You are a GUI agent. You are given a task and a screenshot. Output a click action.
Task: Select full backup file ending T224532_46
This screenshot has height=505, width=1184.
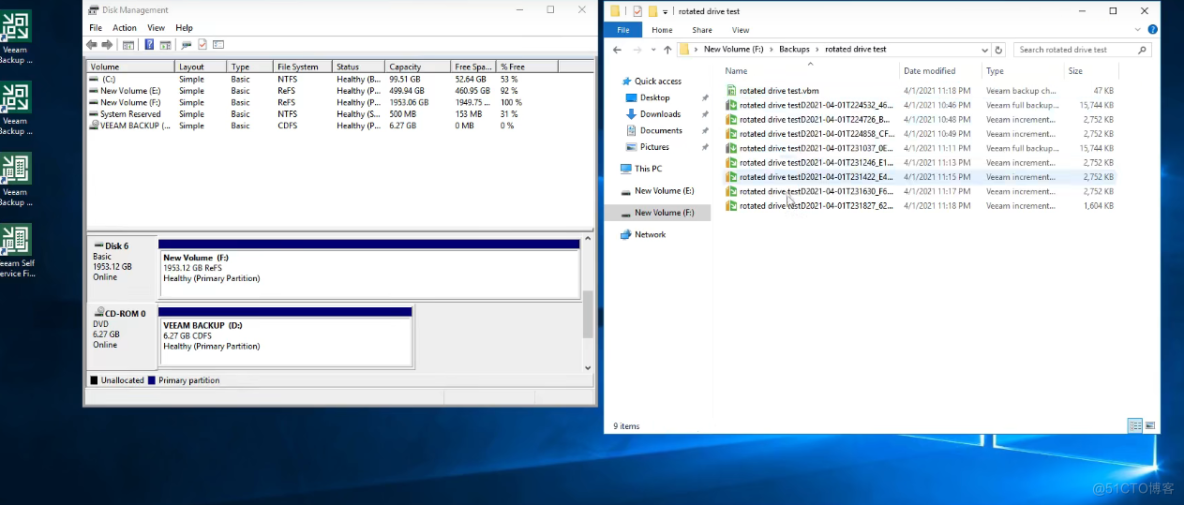pyautogui.click(x=920, y=105)
